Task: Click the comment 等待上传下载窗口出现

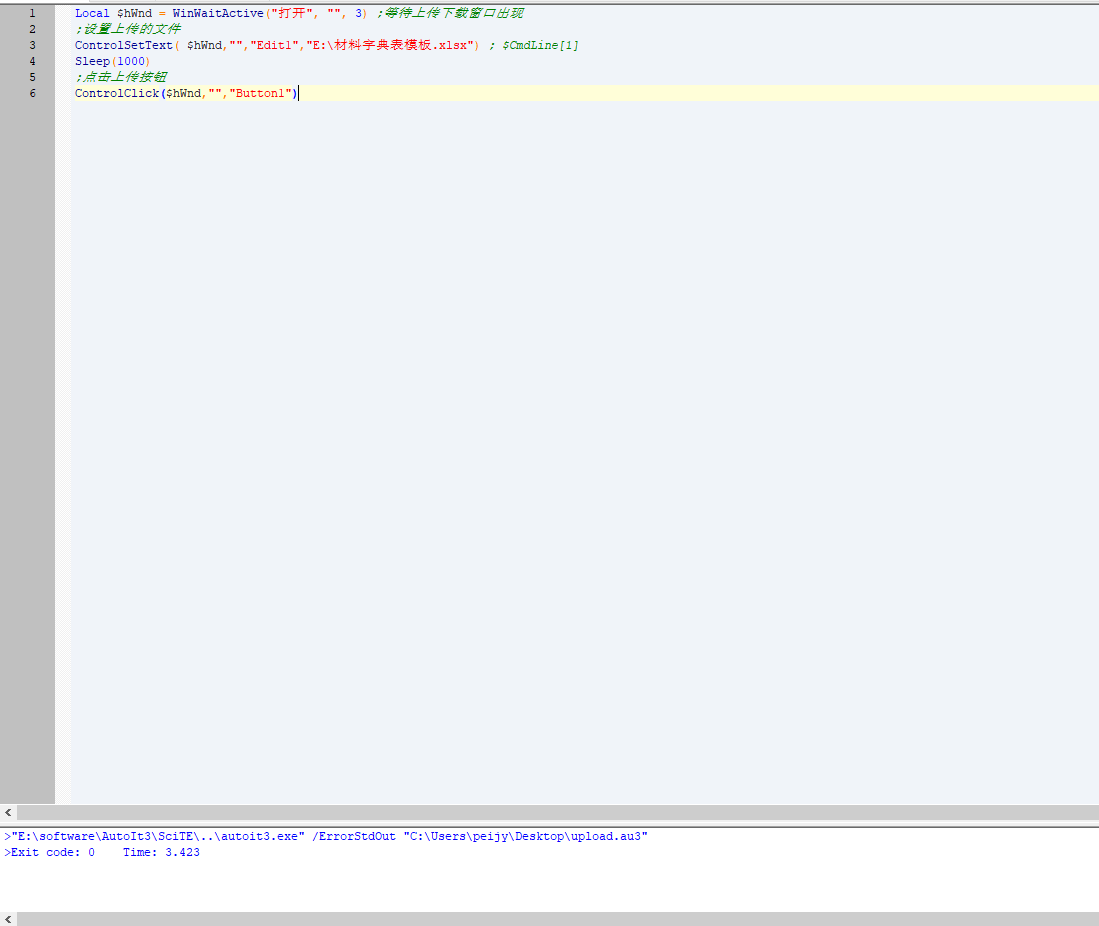Action: (451, 13)
